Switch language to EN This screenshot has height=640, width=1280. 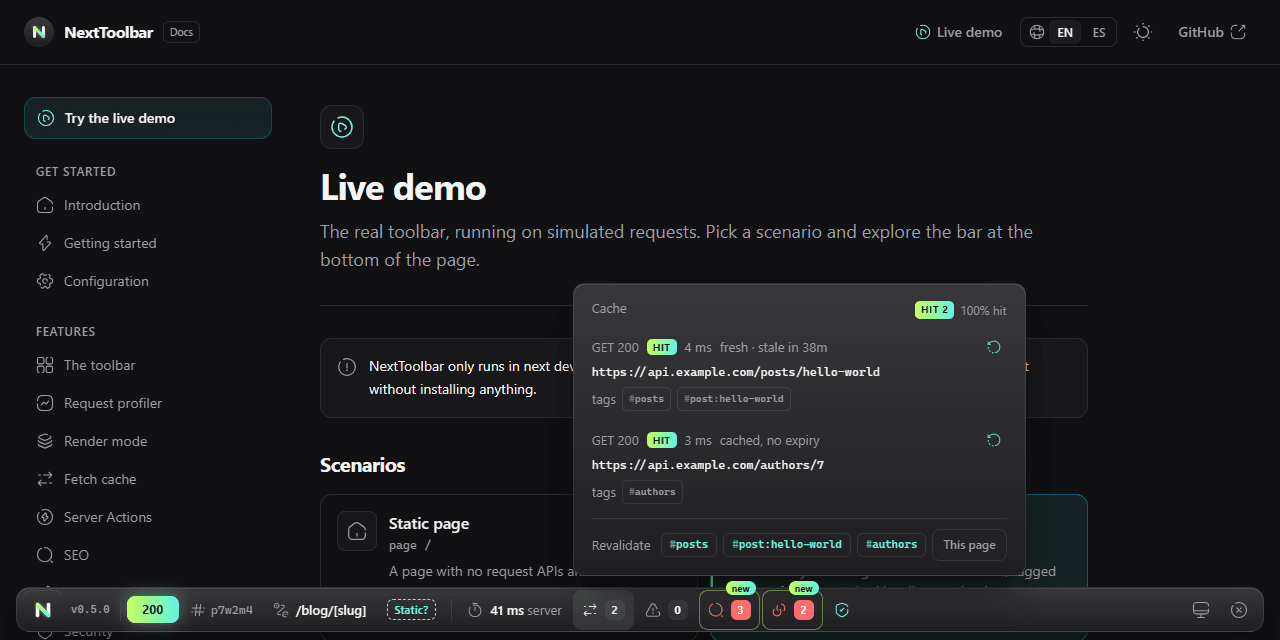click(1065, 32)
